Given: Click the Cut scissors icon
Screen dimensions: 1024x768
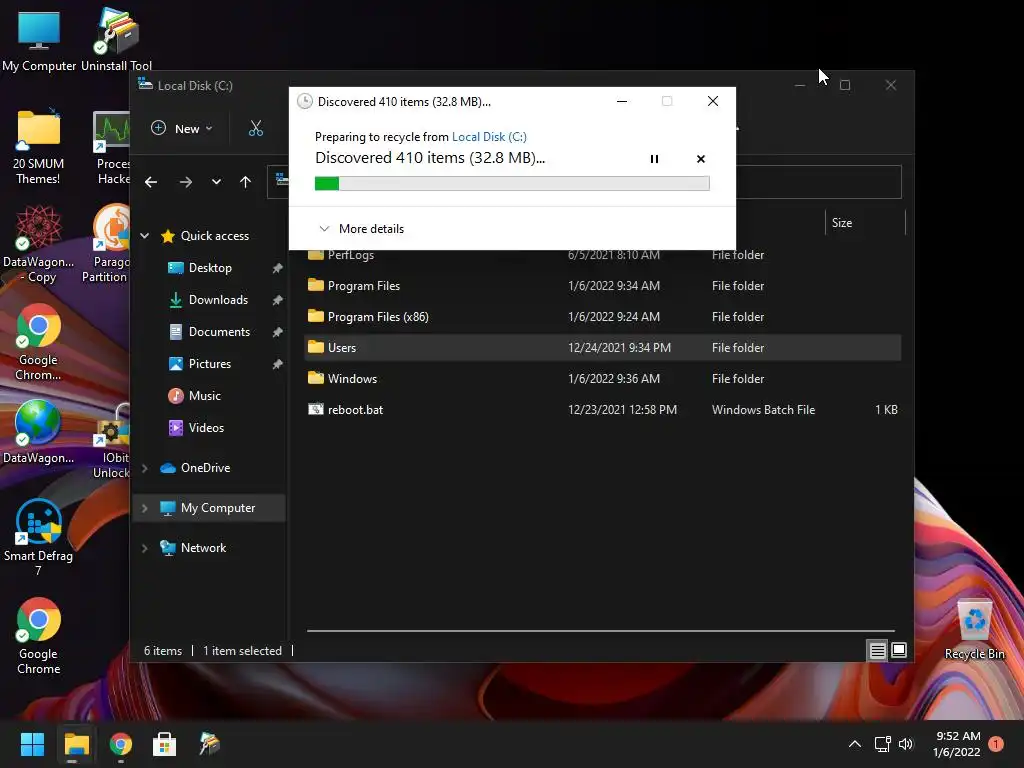Looking at the screenshot, I should click(256, 129).
